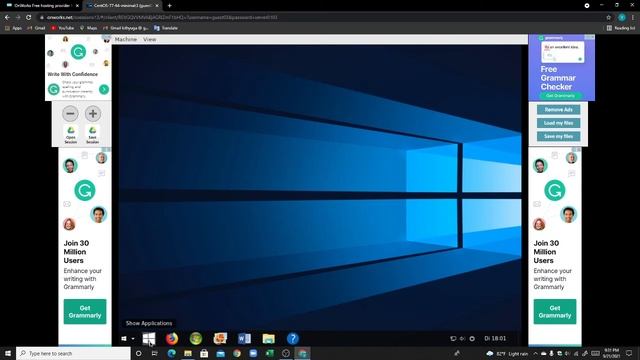Screen dimensions: 640x360
Task: Switch to the OnWorks Free hosting provider tab
Action: [x=43, y=6]
